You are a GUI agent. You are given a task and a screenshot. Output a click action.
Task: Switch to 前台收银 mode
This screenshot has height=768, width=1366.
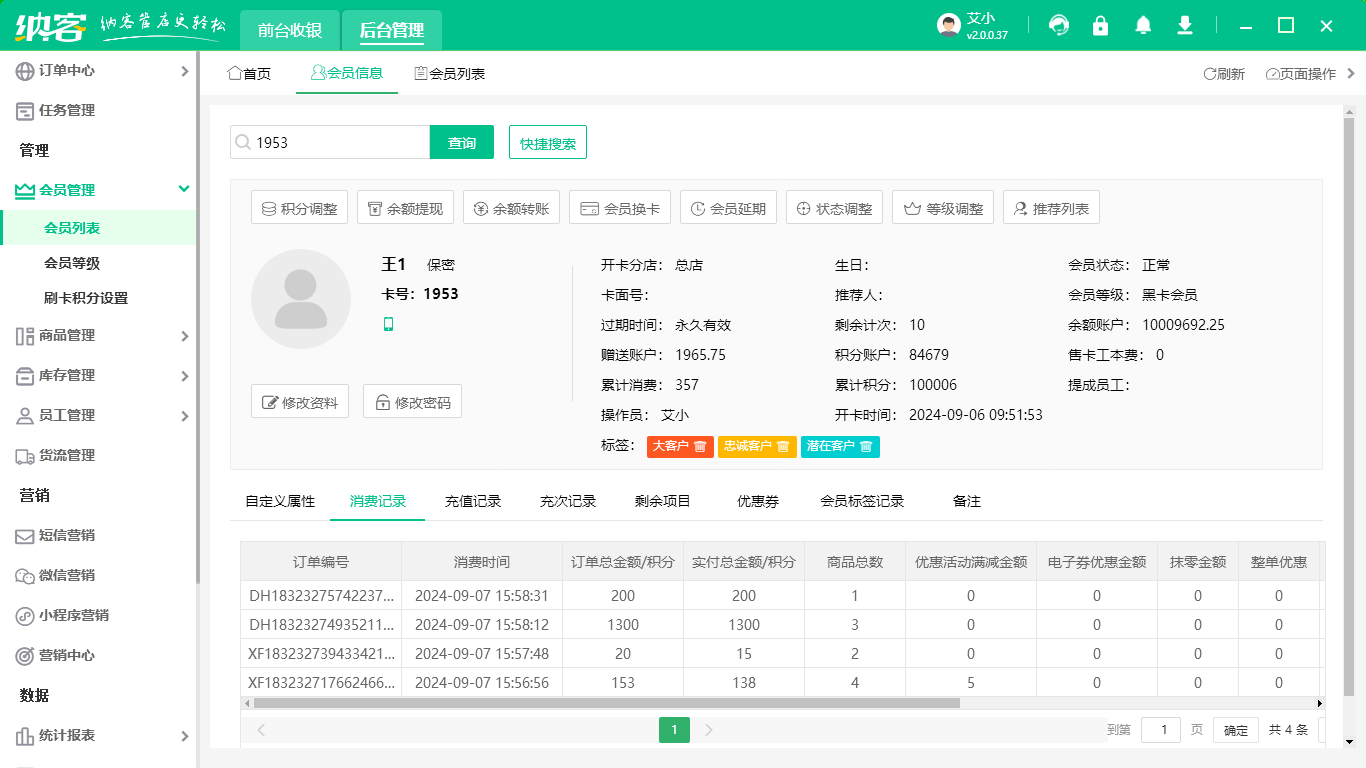[x=289, y=30]
